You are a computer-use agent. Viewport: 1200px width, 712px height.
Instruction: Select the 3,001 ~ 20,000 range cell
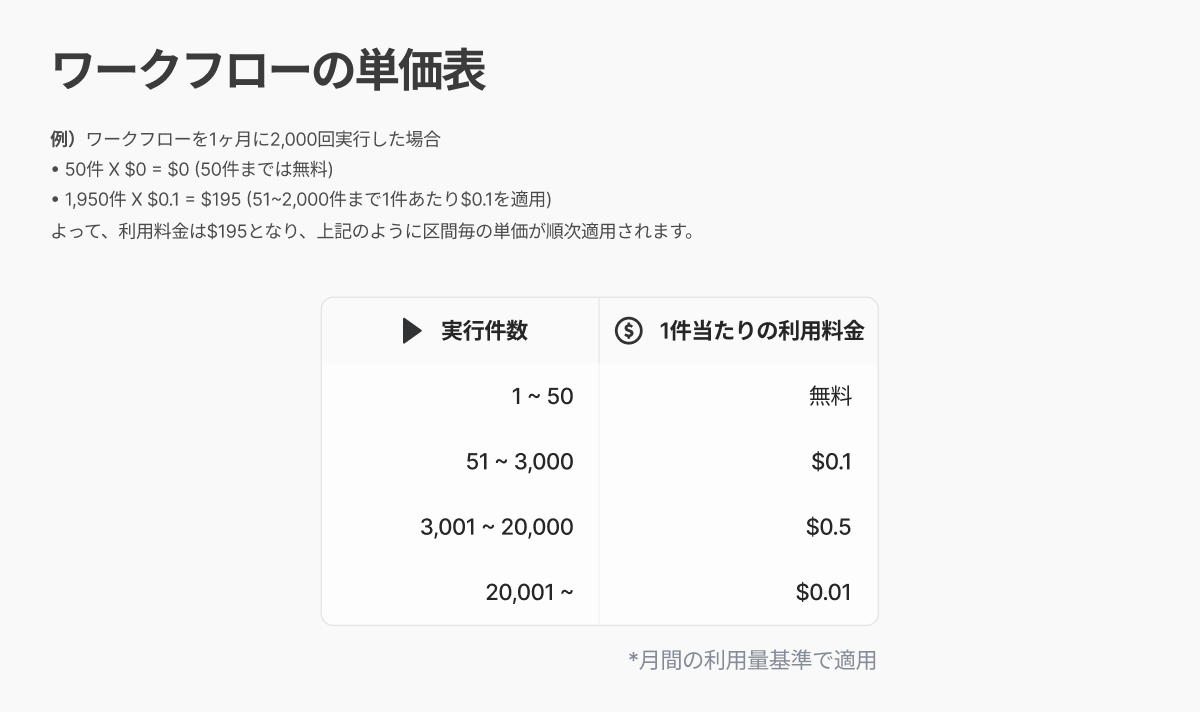pyautogui.click(x=497, y=527)
